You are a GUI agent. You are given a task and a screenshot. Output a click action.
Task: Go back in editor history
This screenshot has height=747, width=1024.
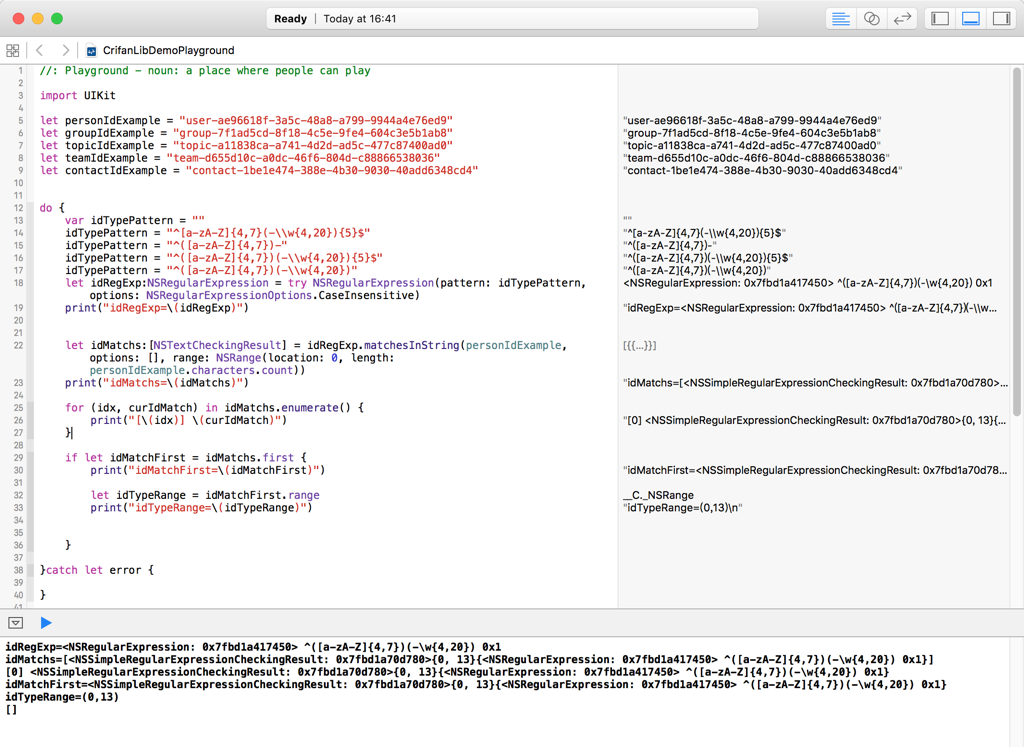coord(40,50)
